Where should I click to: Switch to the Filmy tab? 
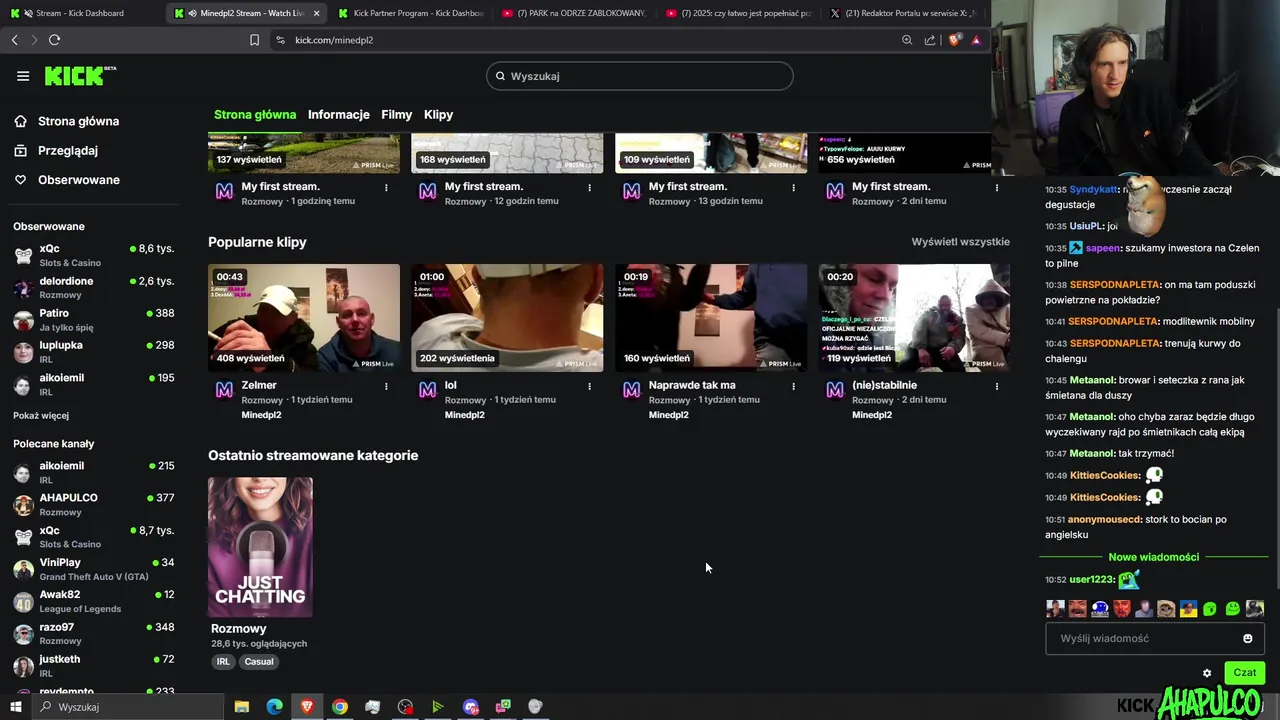(397, 114)
